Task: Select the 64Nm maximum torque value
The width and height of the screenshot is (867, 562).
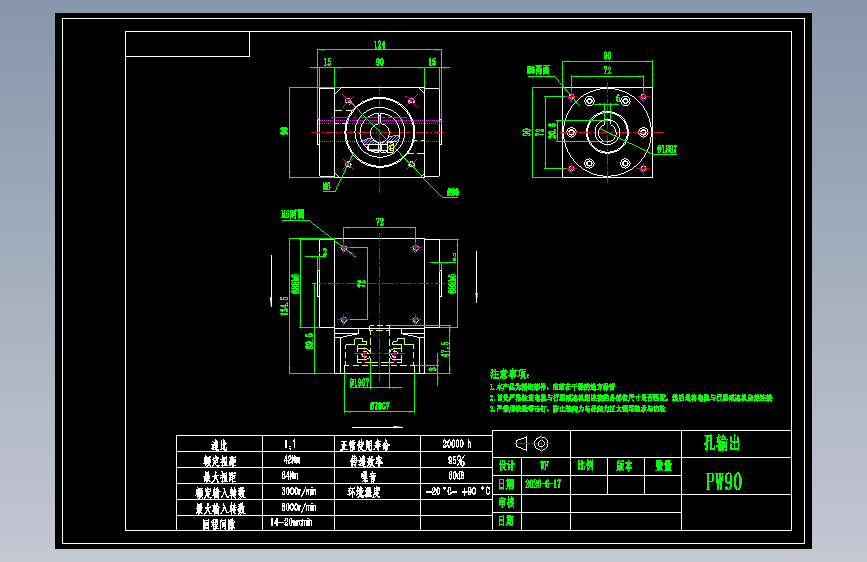Action: tap(290, 475)
